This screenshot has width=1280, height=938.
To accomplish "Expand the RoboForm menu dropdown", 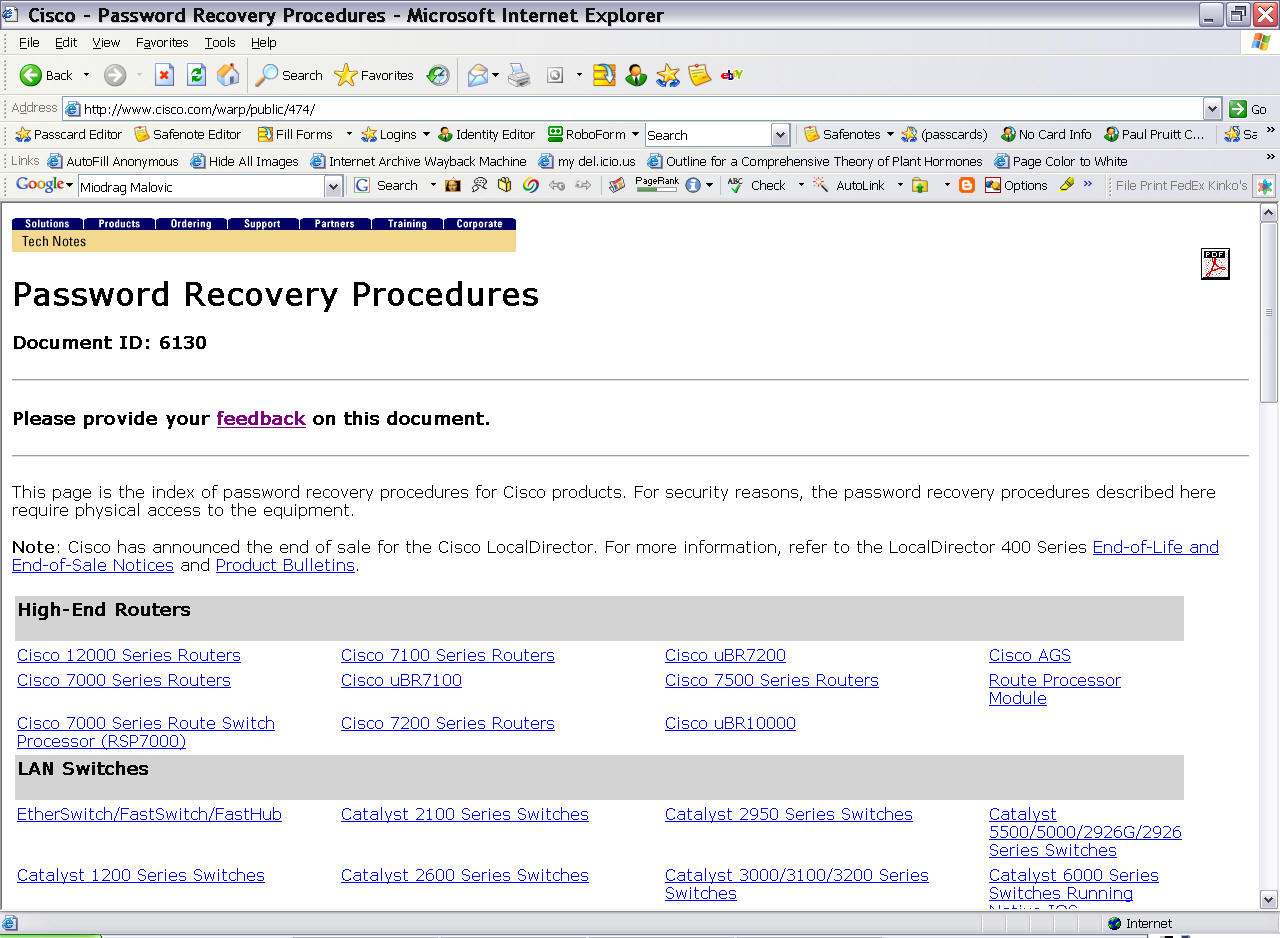I will (635, 134).
